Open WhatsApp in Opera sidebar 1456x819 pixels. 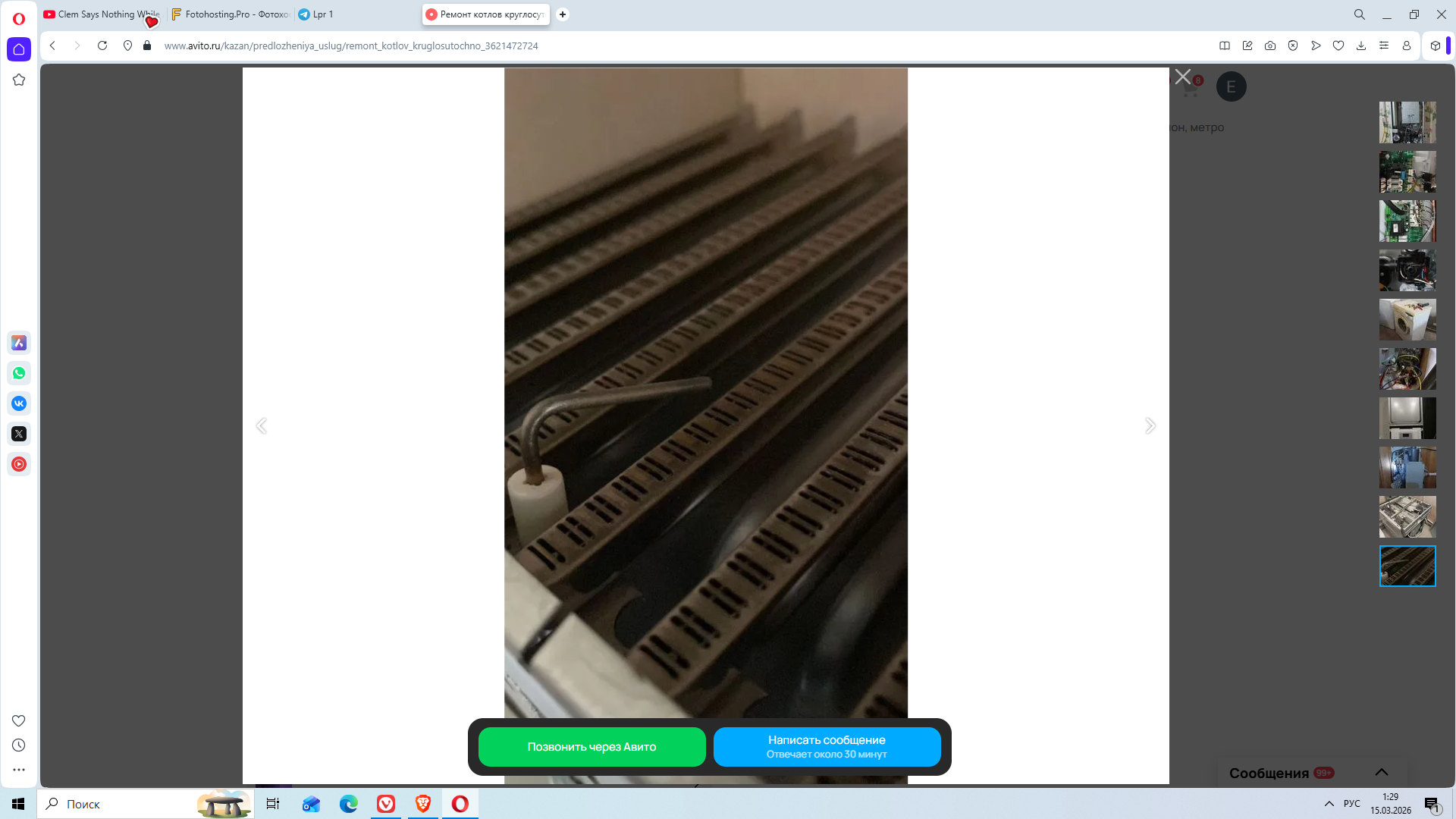(19, 373)
